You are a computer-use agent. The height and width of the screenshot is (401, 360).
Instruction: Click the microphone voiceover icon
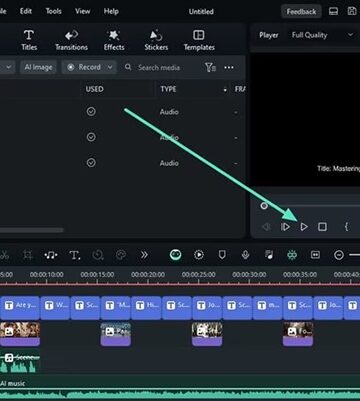tap(245, 255)
